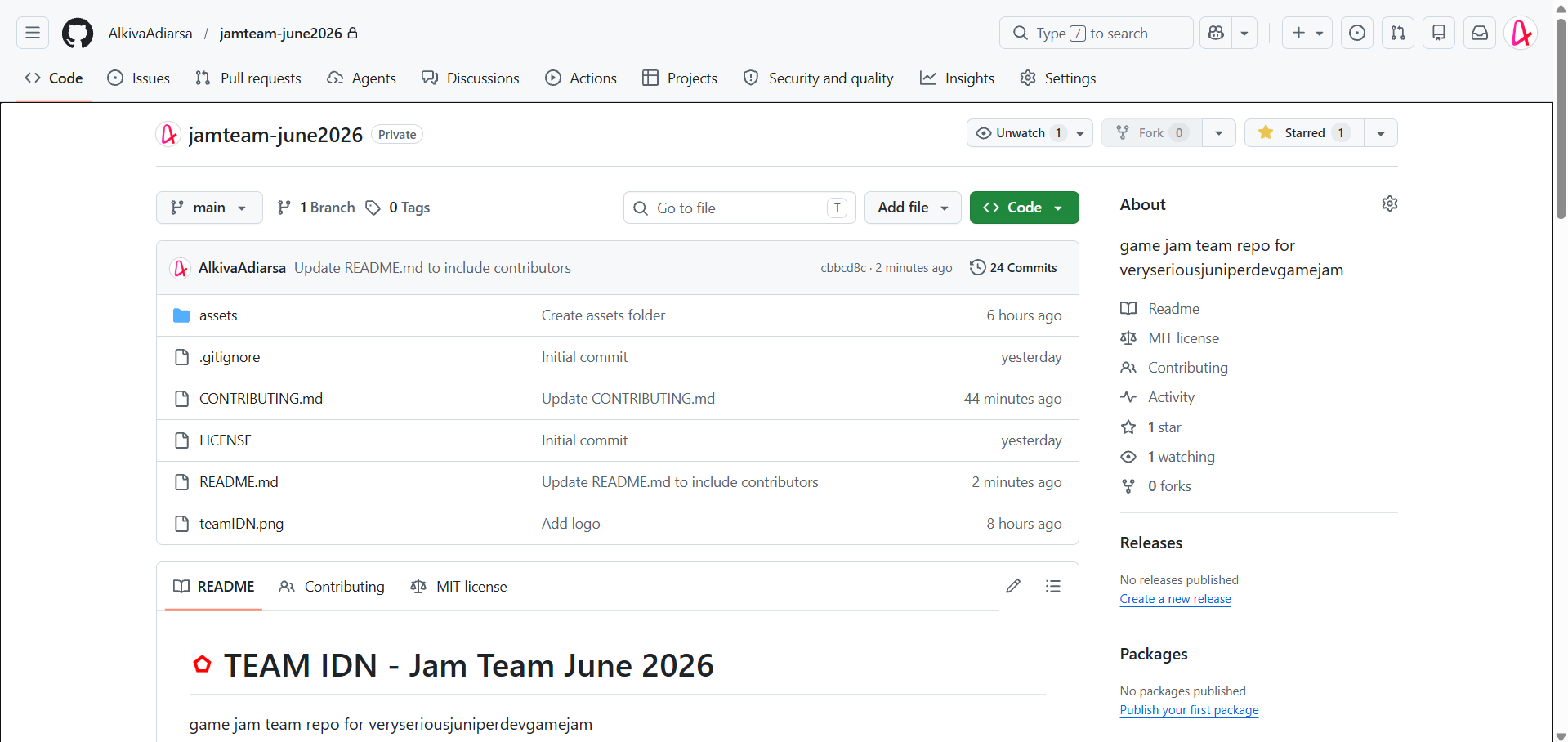
Task: Go to GitHub home via Octocat logo
Action: pyautogui.click(x=78, y=34)
